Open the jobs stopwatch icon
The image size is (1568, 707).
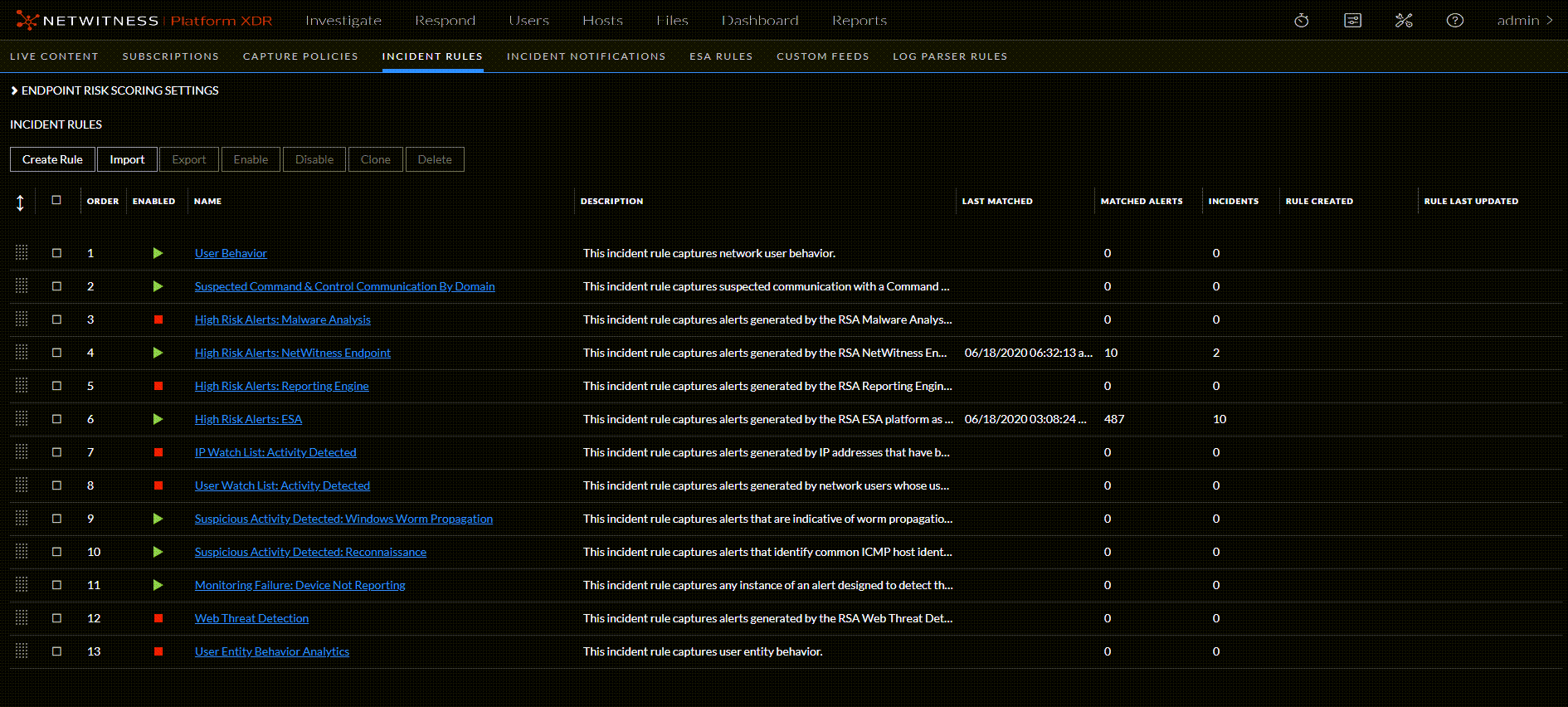point(1302,21)
